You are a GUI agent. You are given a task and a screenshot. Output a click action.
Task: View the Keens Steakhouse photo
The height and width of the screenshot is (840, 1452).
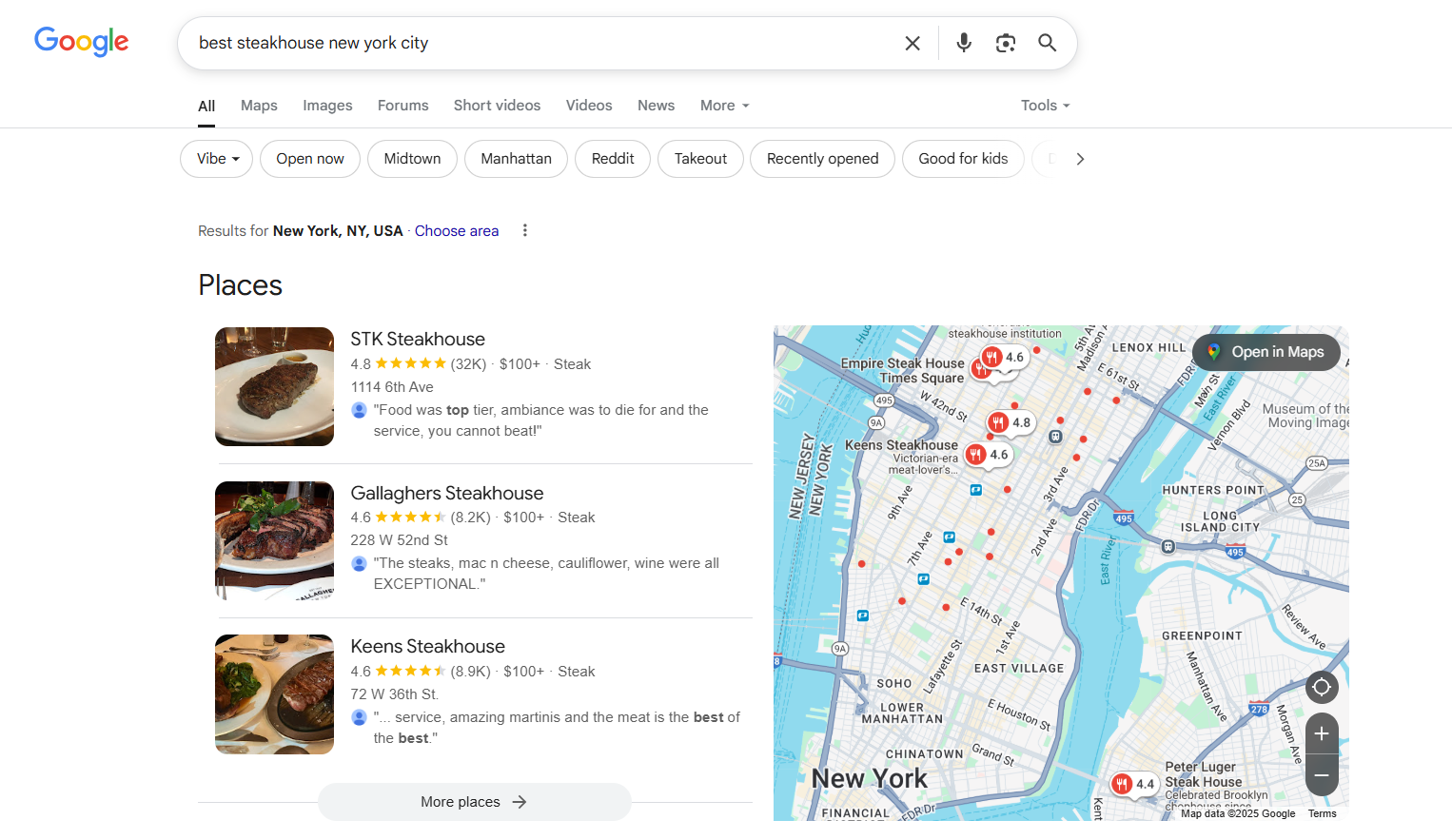click(x=274, y=694)
